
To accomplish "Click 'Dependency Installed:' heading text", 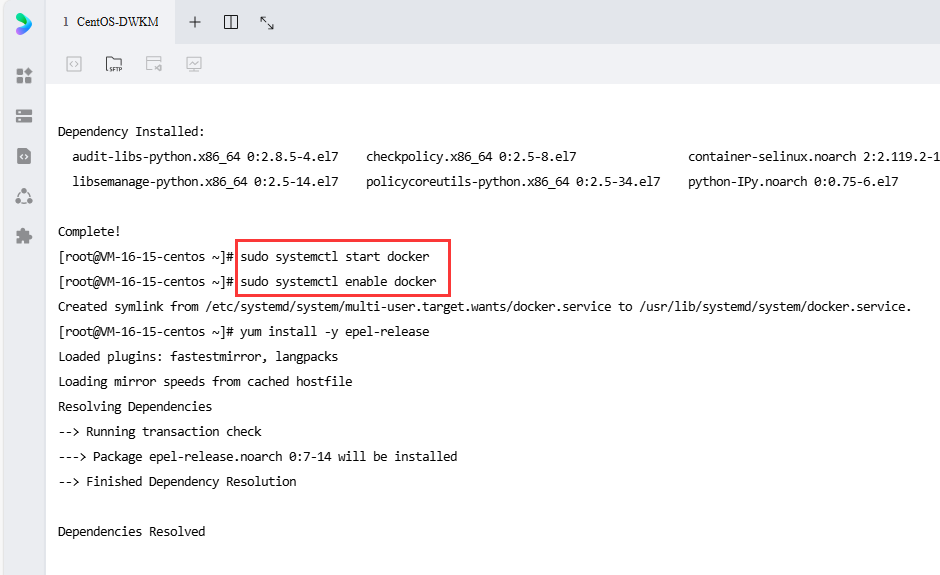I will click(x=131, y=131).
